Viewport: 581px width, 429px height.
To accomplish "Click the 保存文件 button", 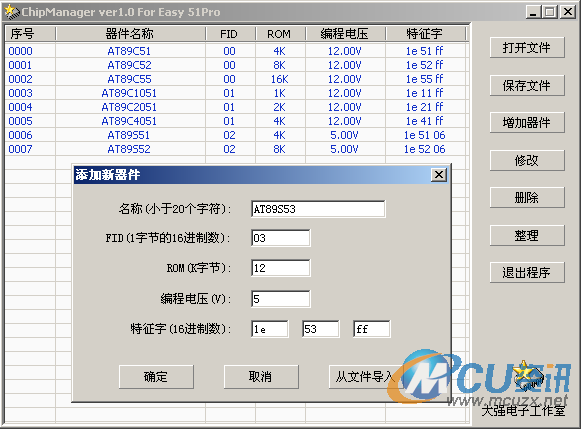I will point(527,86).
